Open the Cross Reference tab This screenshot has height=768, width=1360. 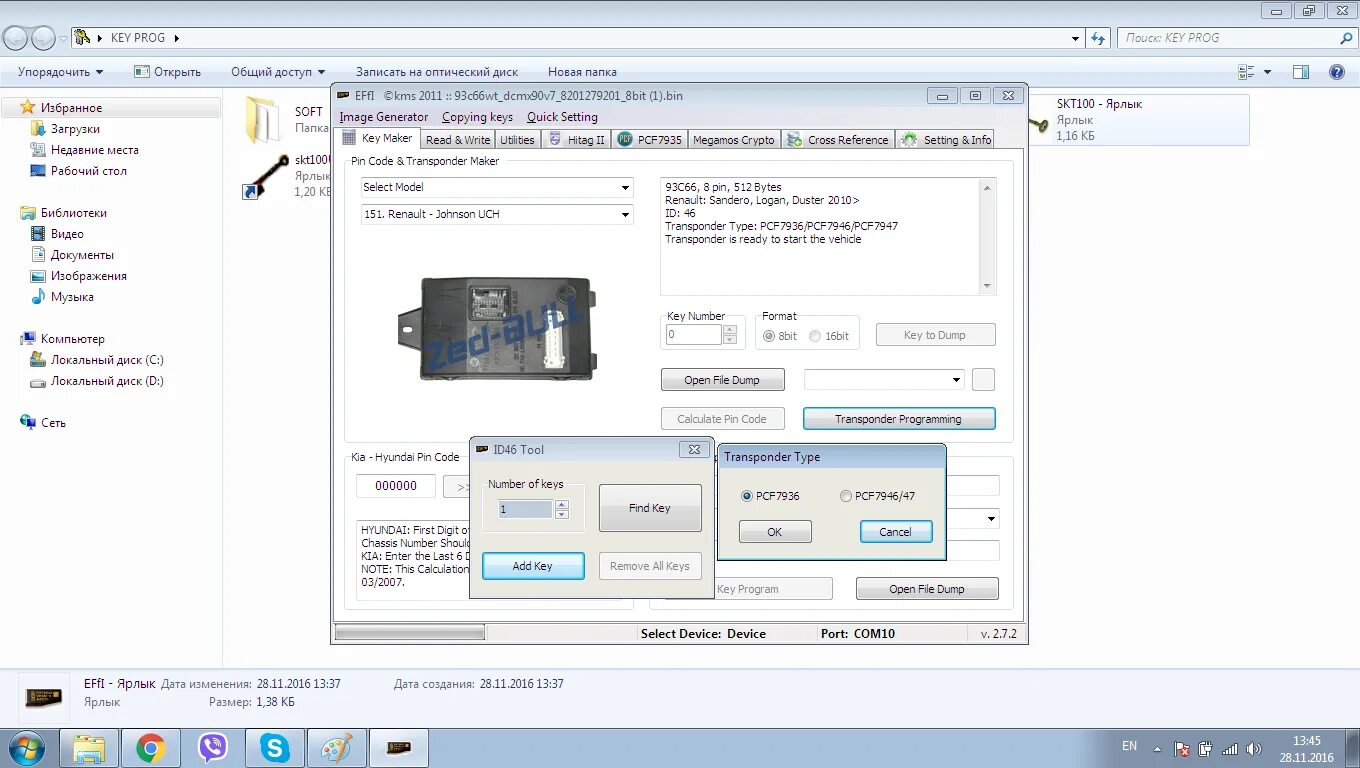pyautogui.click(x=837, y=140)
